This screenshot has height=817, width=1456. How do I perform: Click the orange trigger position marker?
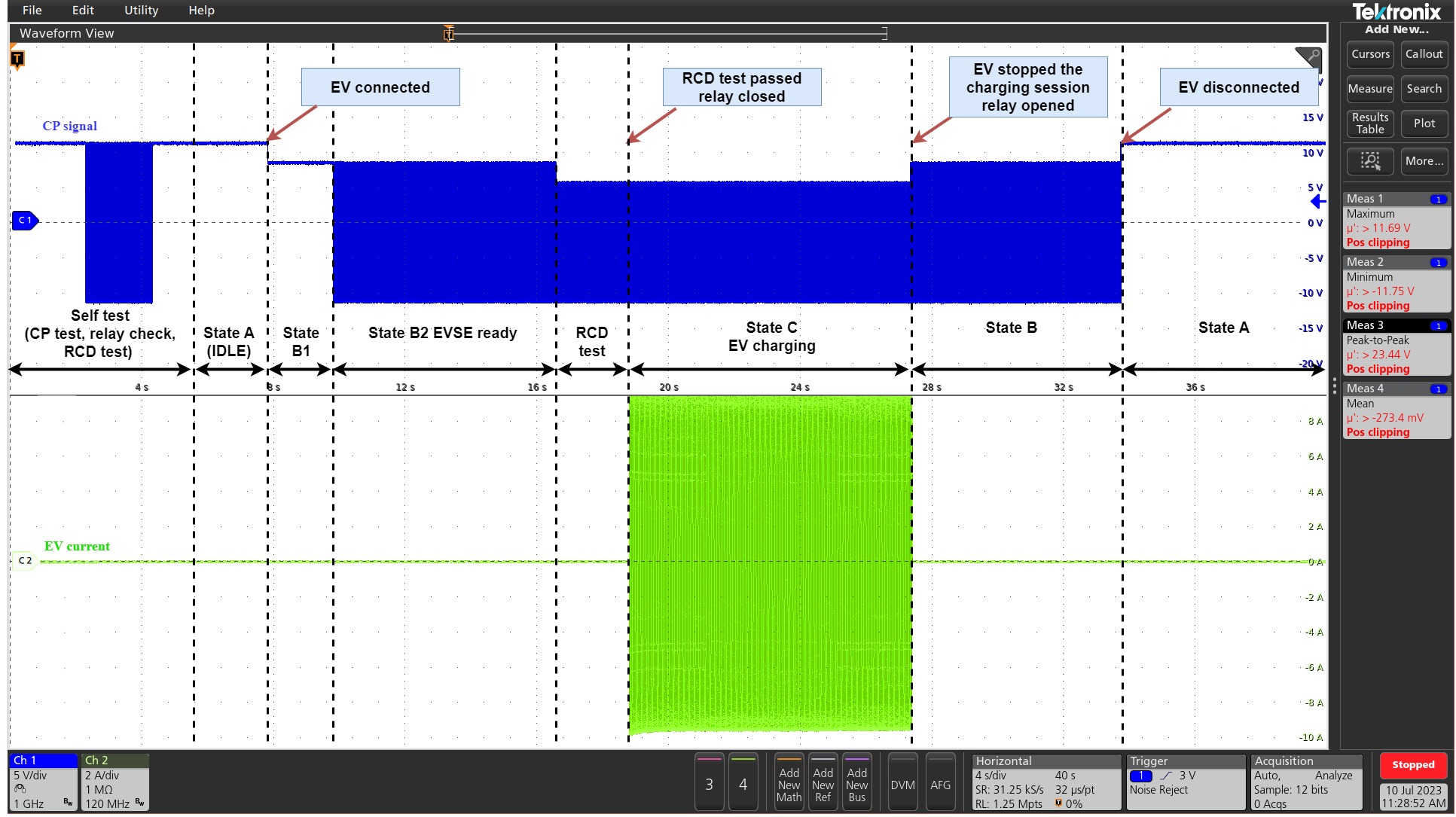(x=17, y=59)
